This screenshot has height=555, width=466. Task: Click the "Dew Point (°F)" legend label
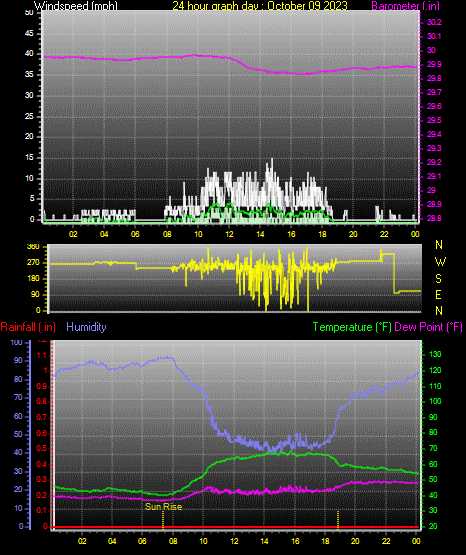[428, 327]
